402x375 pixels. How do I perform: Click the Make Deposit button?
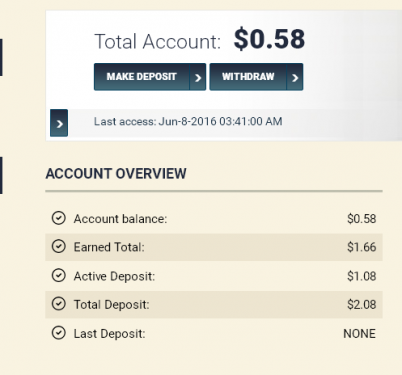(x=150, y=77)
